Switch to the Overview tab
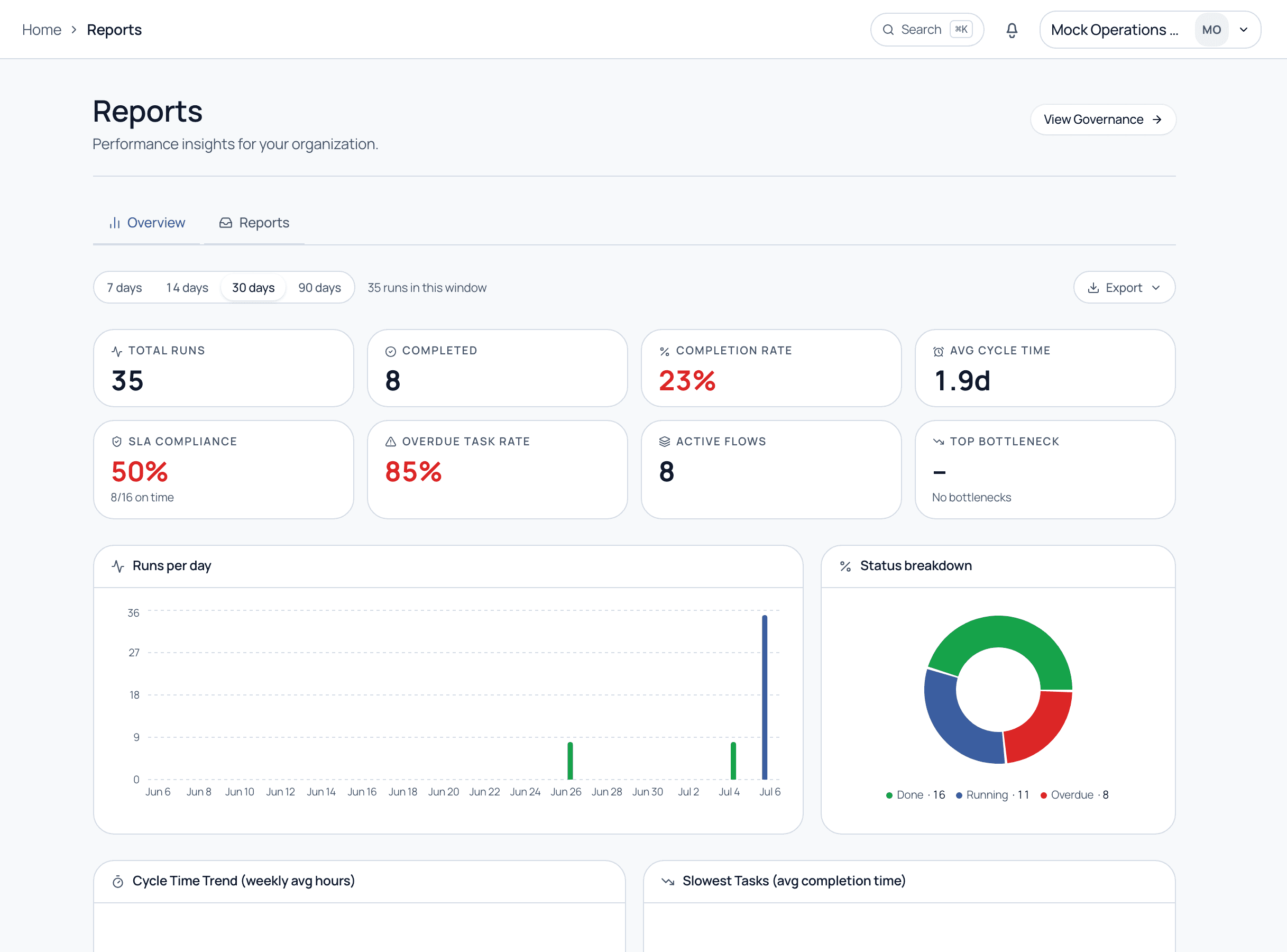 coord(146,223)
